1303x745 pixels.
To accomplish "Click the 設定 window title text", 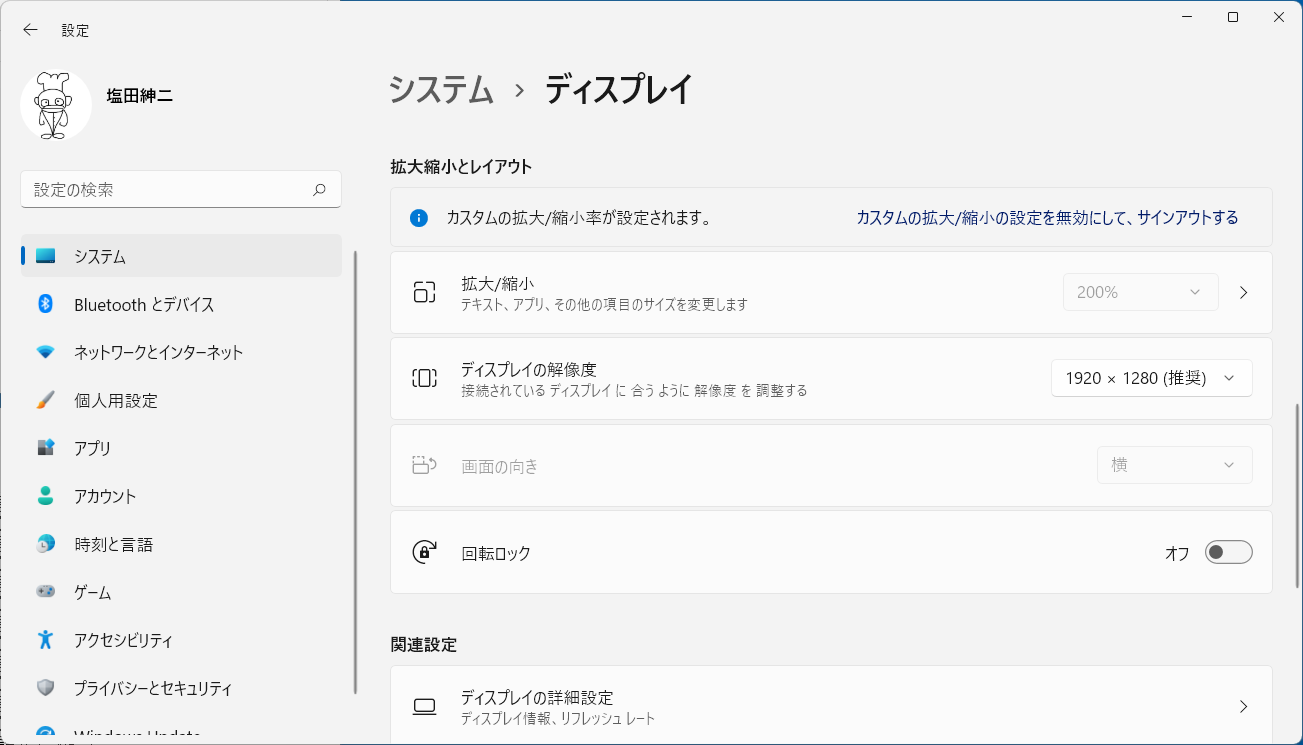I will tap(75, 30).
